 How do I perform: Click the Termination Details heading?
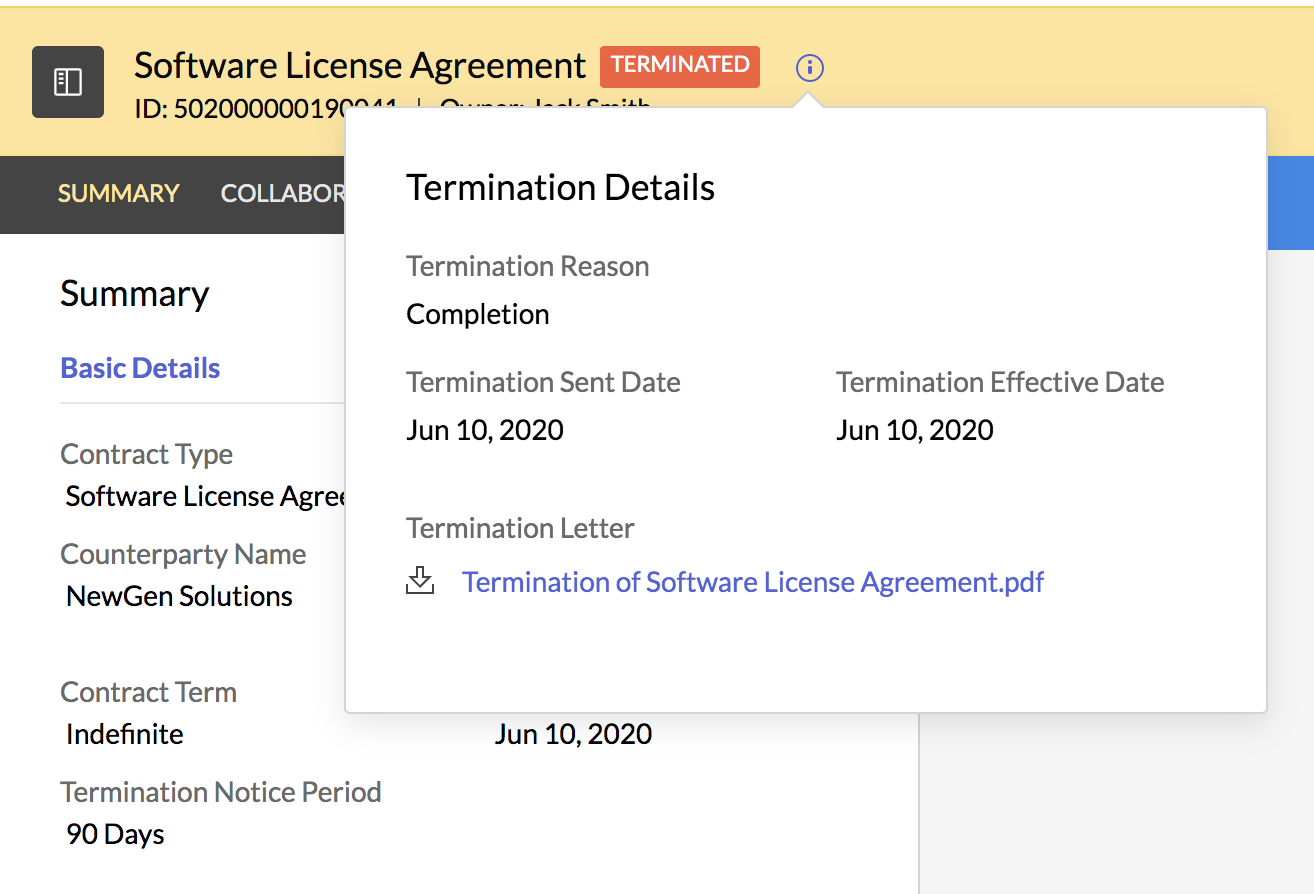pos(560,188)
